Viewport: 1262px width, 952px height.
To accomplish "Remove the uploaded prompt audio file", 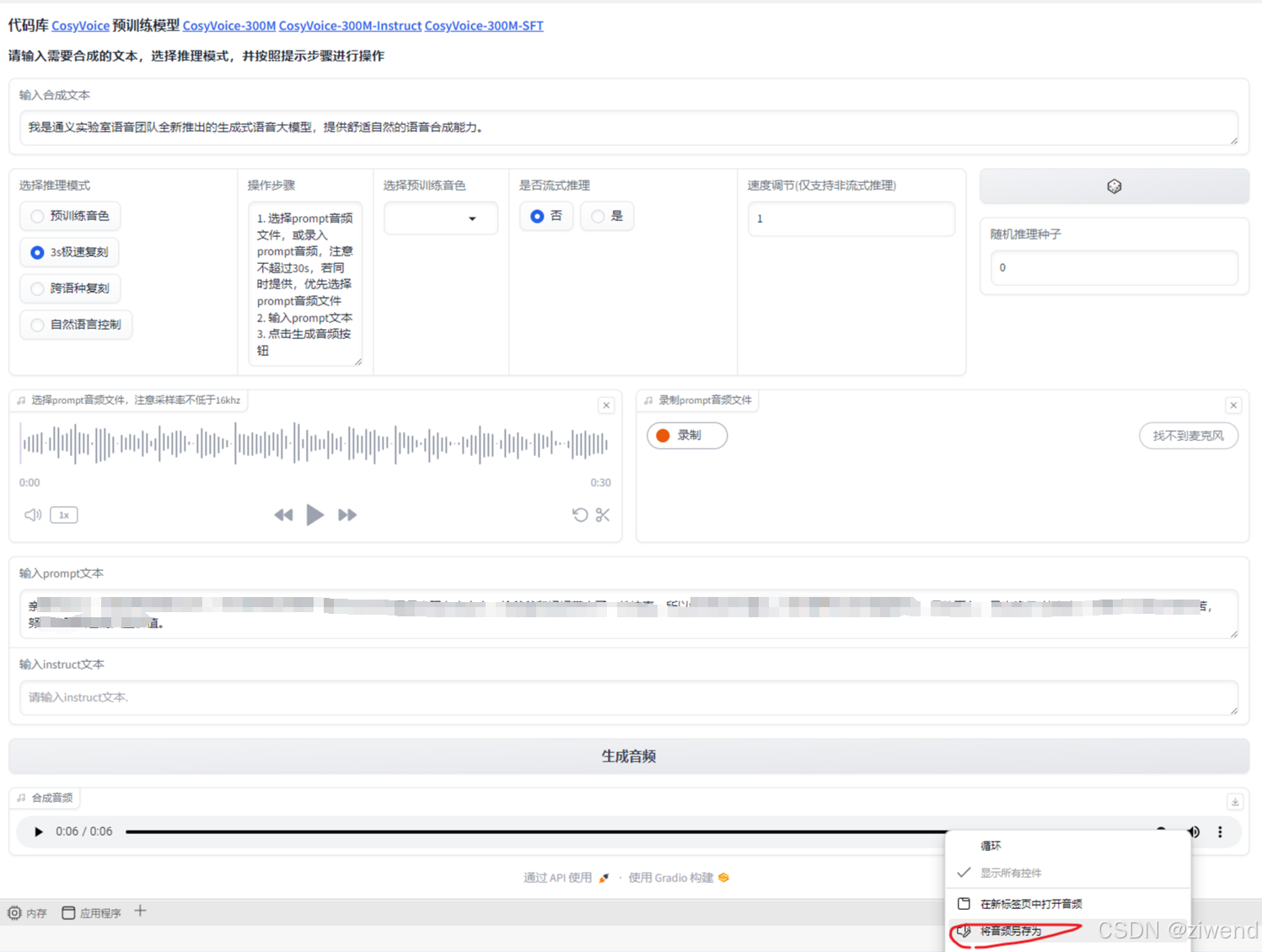I will coord(606,406).
